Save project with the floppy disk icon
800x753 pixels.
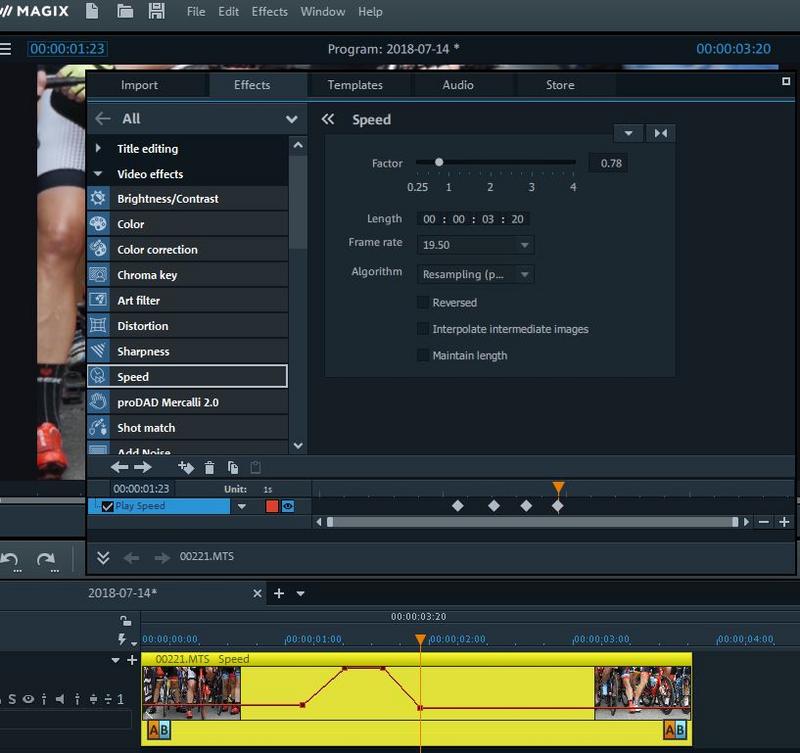tap(157, 11)
